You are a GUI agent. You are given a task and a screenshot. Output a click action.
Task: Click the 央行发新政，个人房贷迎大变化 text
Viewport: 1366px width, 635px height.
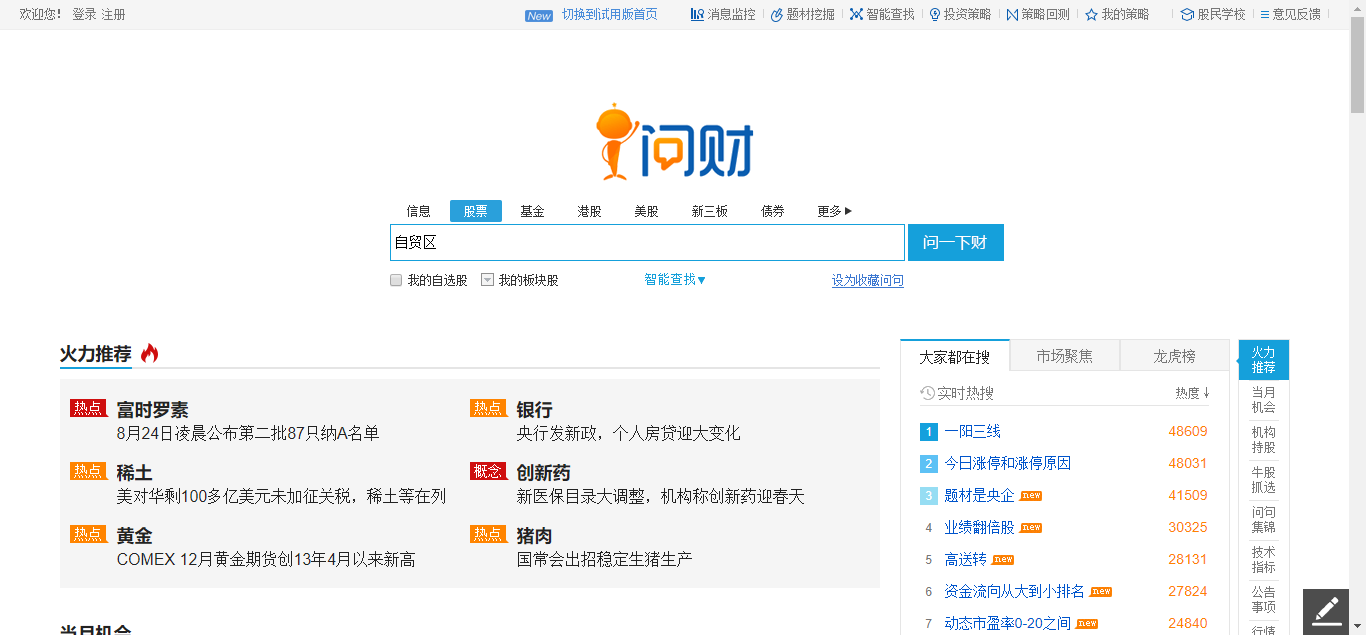click(629, 433)
